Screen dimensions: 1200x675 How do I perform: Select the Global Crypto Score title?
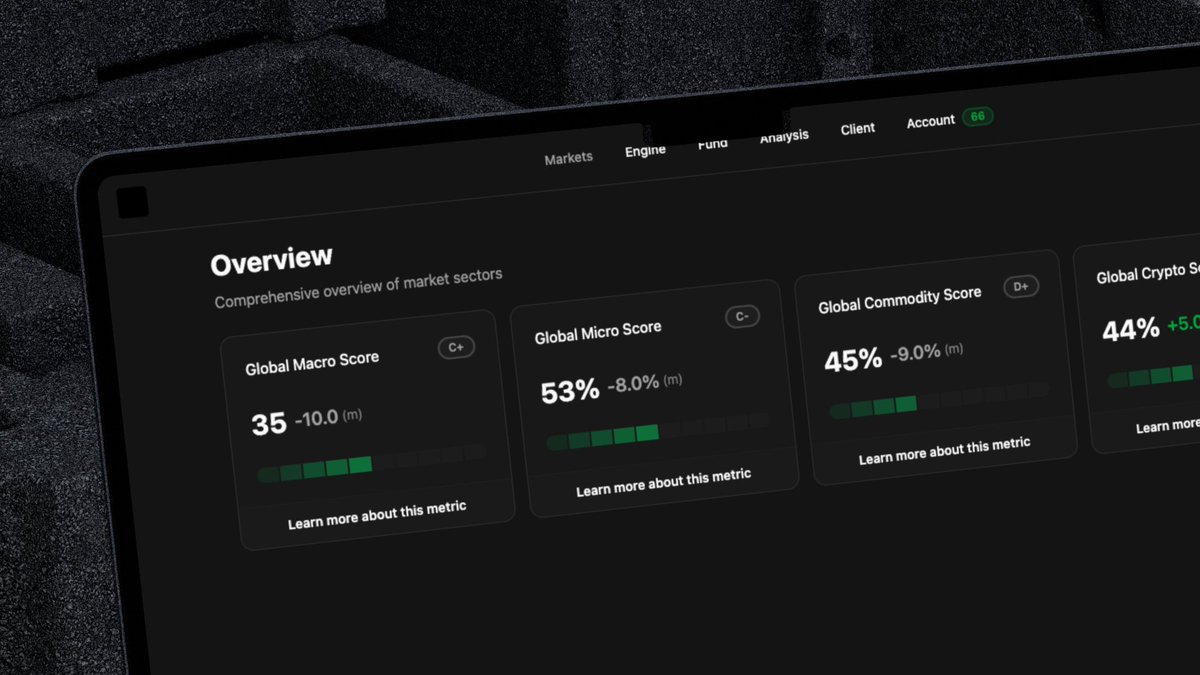(x=1148, y=273)
